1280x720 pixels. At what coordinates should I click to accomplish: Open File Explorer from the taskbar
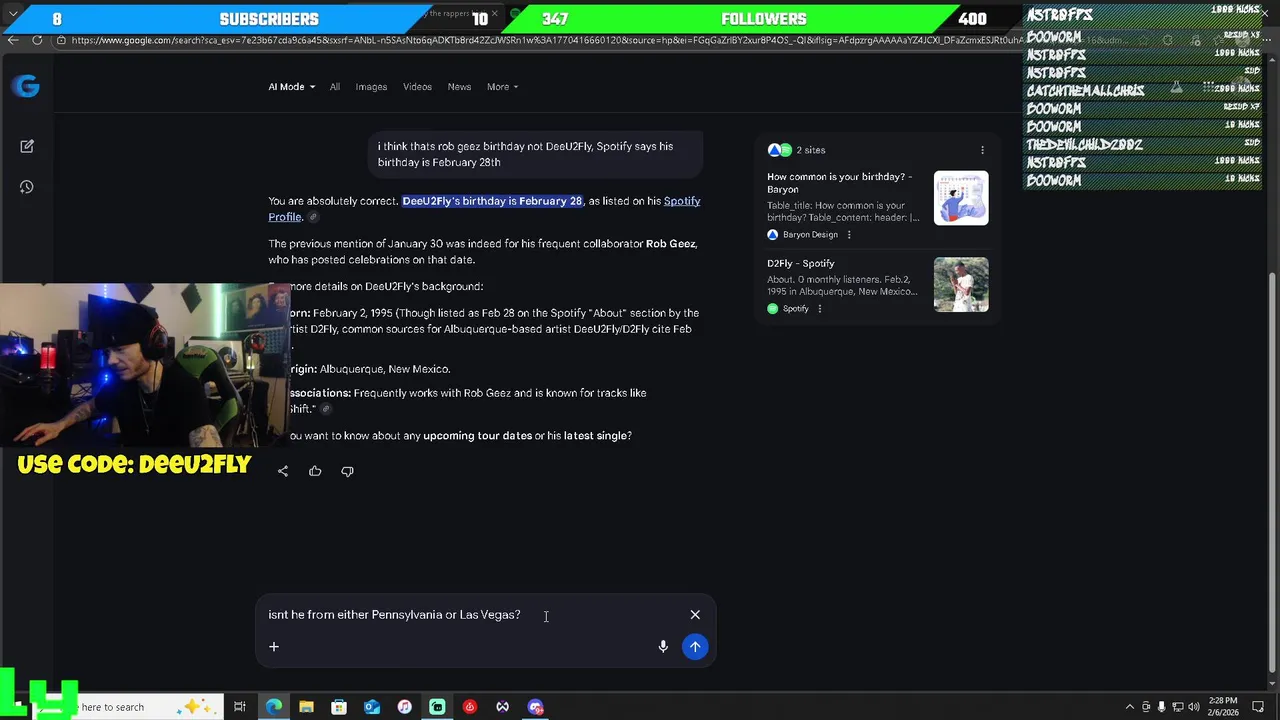[x=306, y=707]
